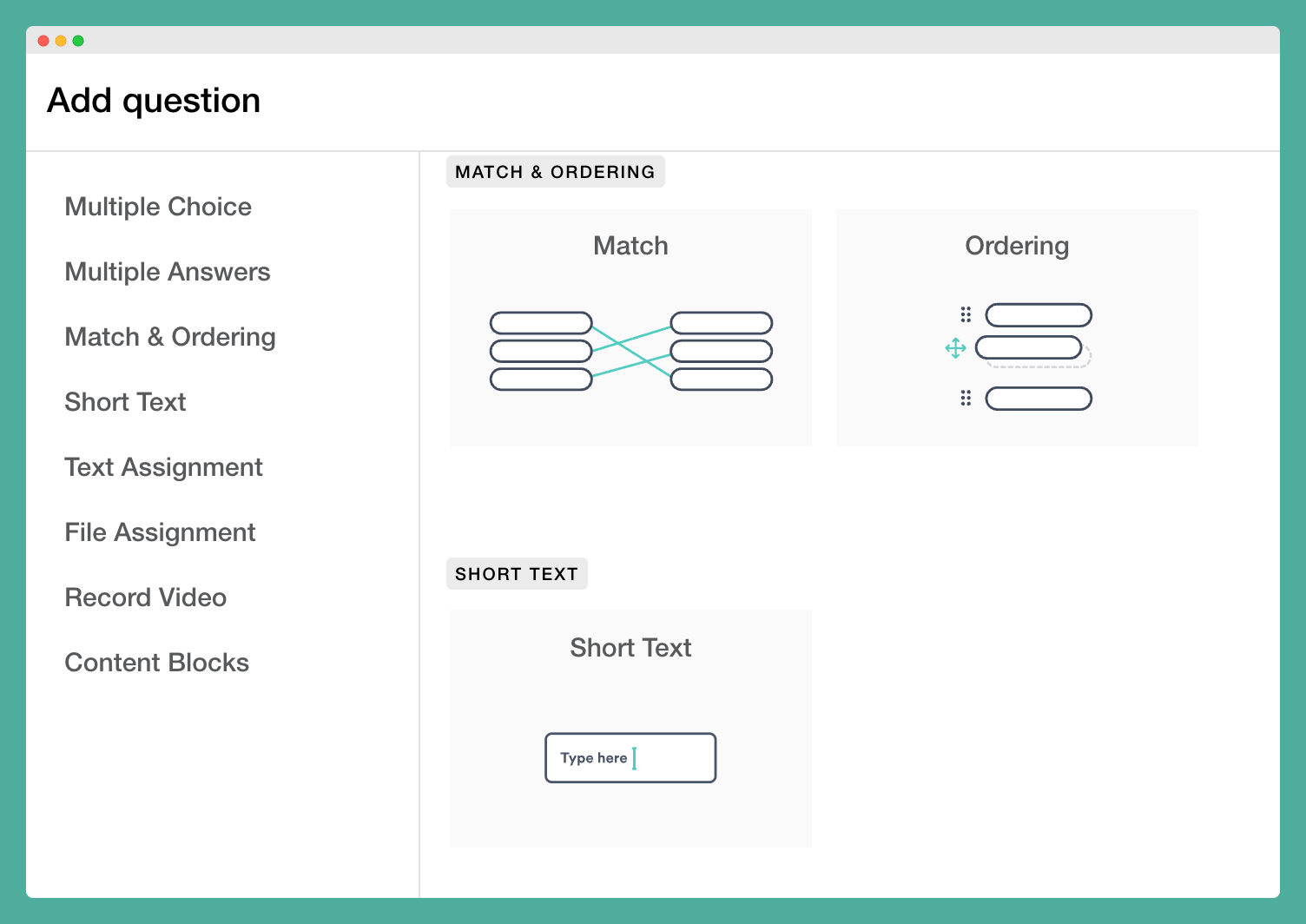
Task: Choose Text Assignment from the sidebar
Action: (x=163, y=467)
